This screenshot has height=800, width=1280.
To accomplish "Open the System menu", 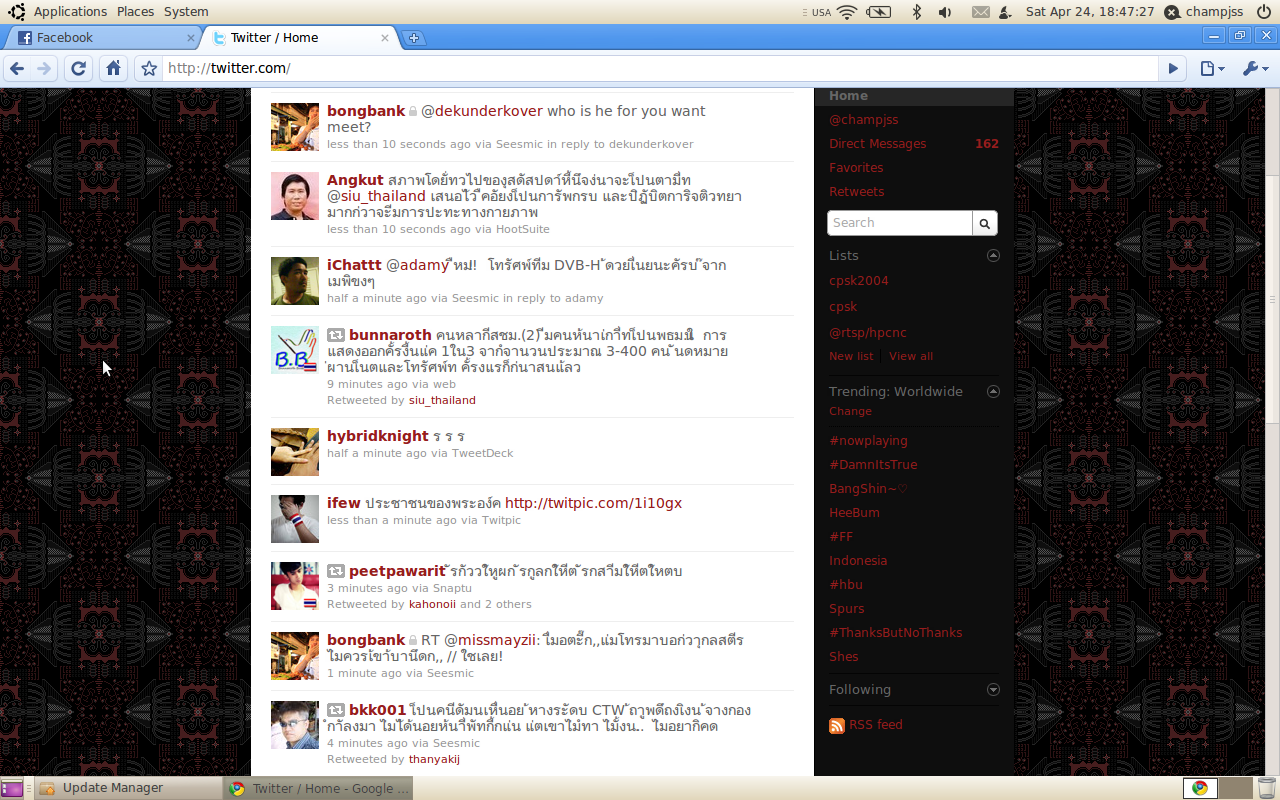I will [186, 12].
